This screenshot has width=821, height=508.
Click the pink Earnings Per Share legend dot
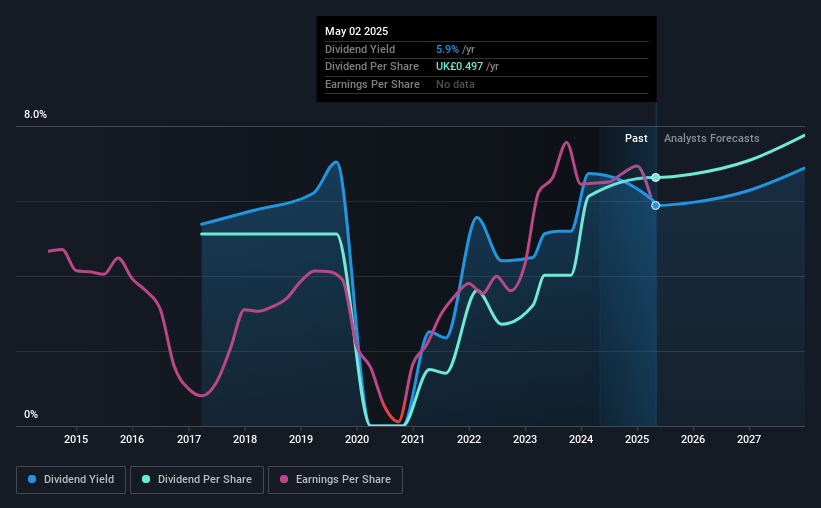[284, 479]
